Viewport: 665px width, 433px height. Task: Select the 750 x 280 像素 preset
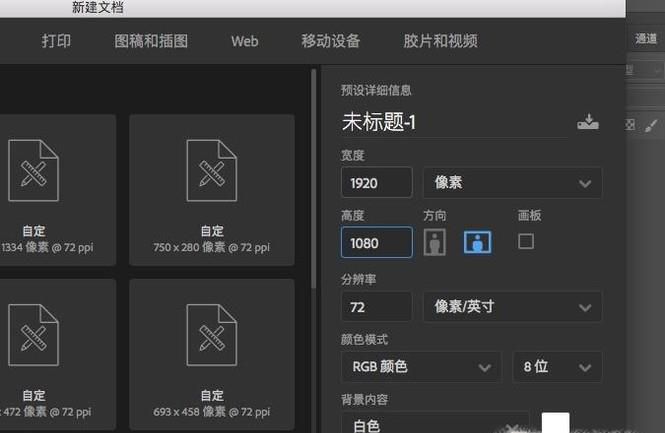pyautogui.click(x=212, y=190)
